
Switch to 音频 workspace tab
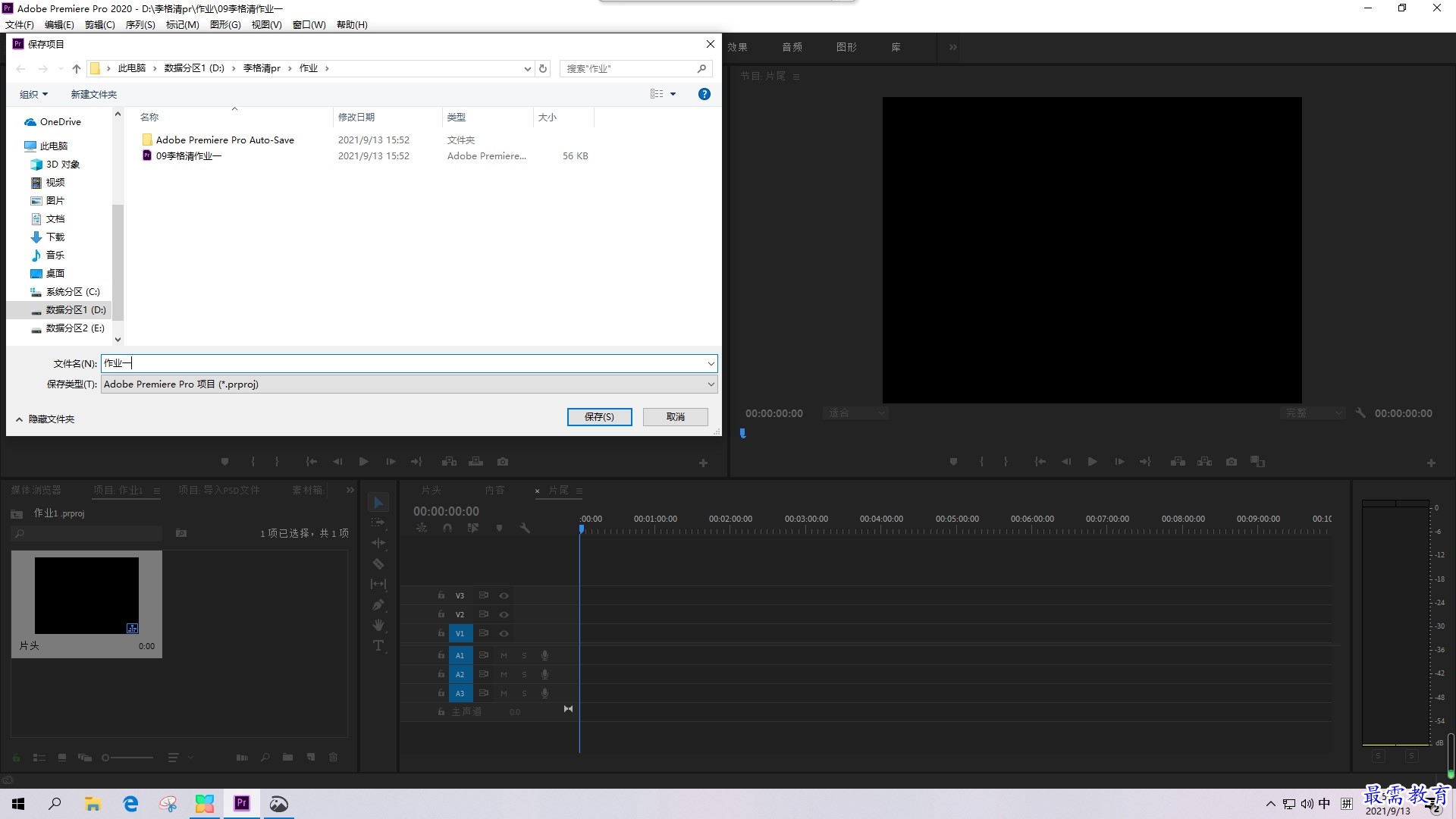(x=792, y=47)
